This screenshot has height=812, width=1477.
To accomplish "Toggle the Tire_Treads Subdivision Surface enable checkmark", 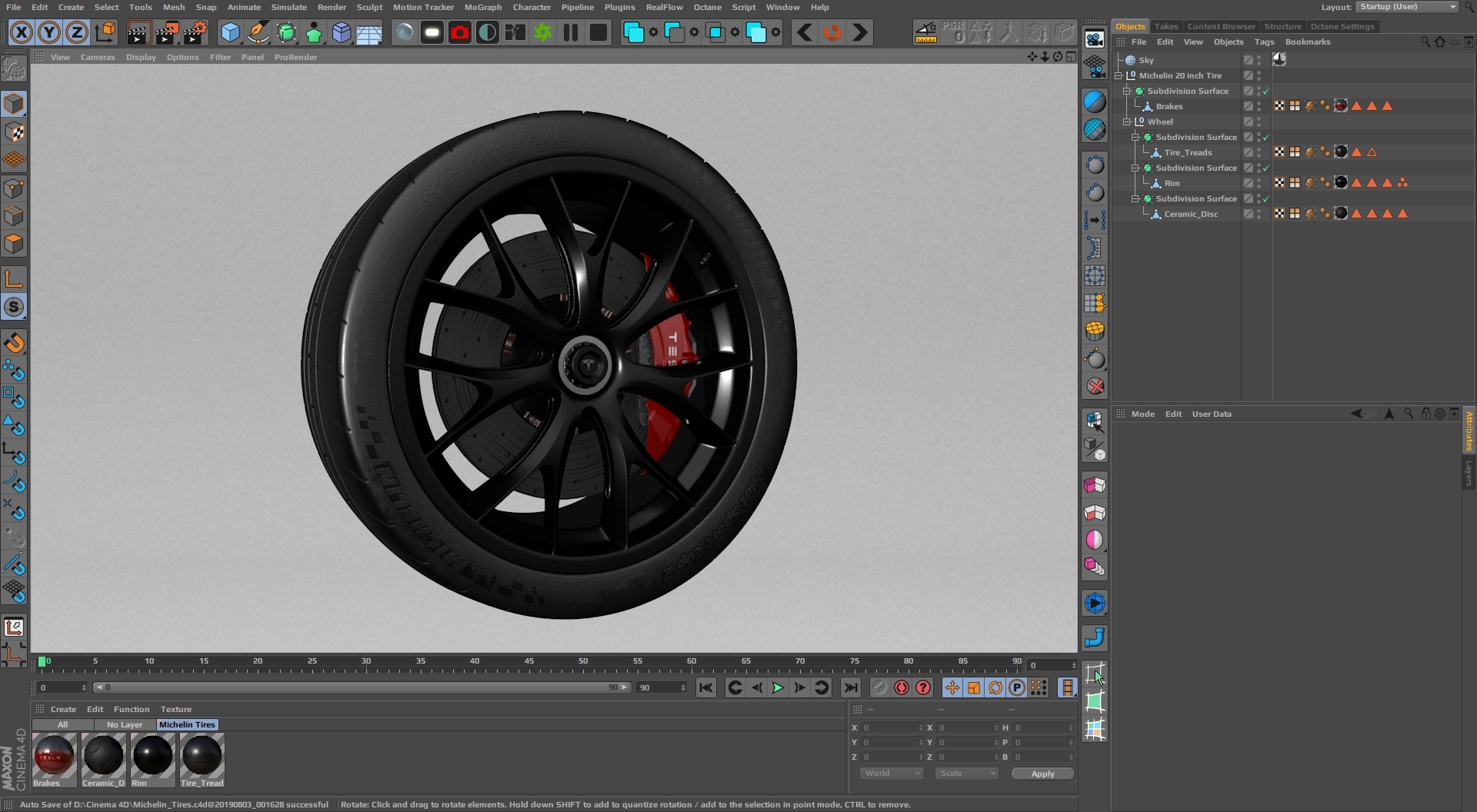I will coord(1265,137).
